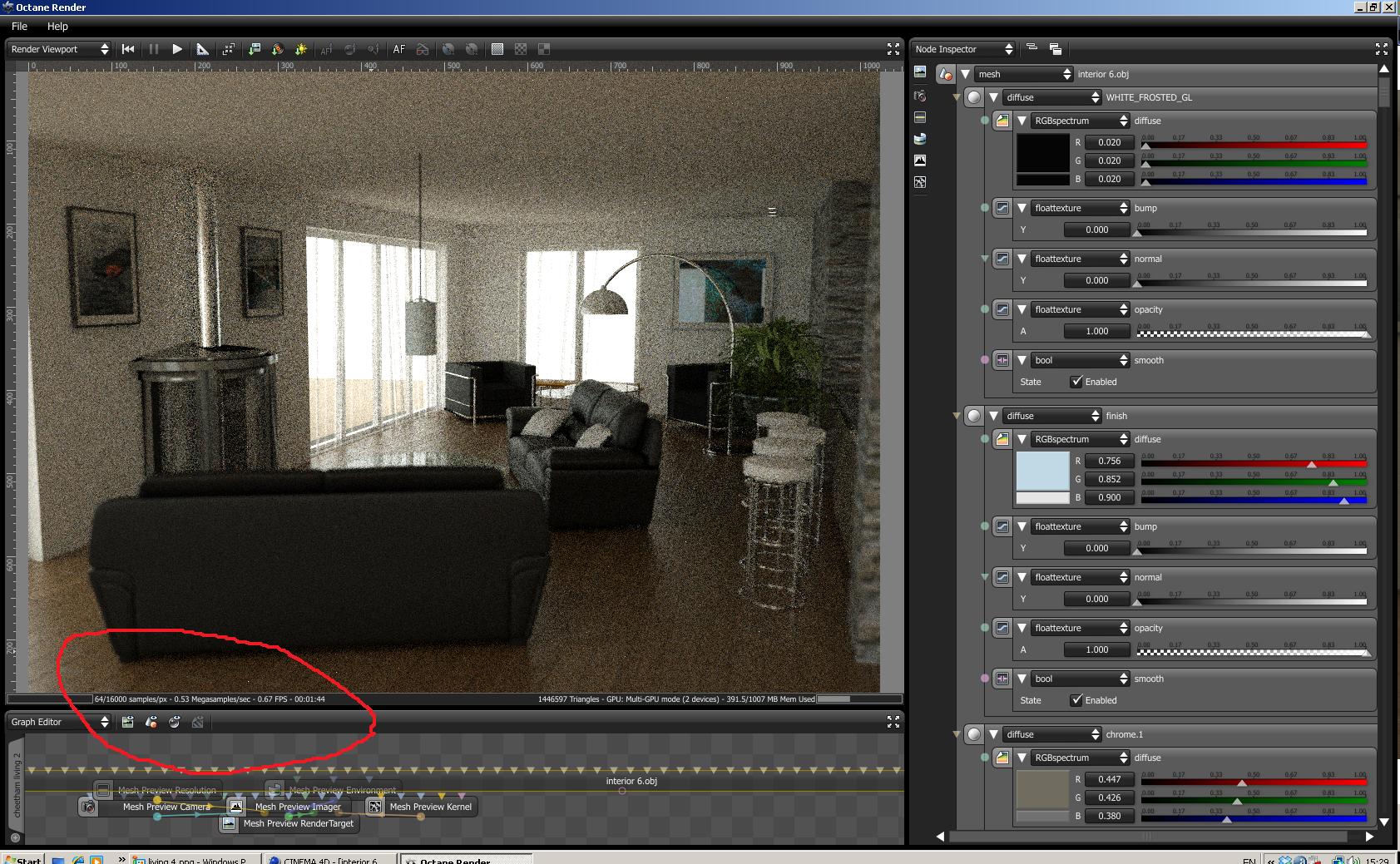
Task: Click the green-arrow color wheel icon
Action: point(277,49)
